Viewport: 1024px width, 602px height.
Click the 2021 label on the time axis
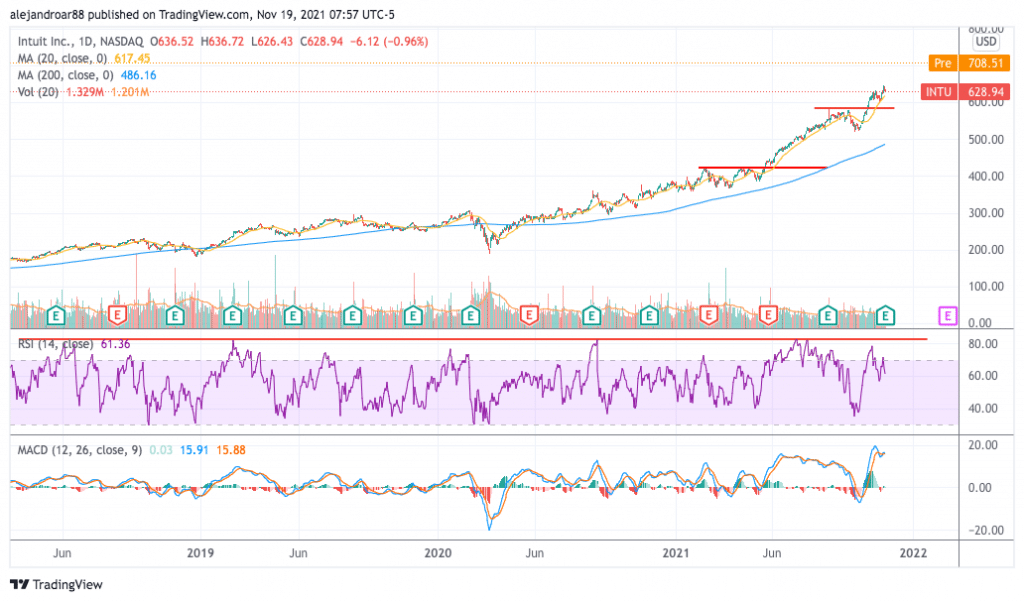click(675, 553)
